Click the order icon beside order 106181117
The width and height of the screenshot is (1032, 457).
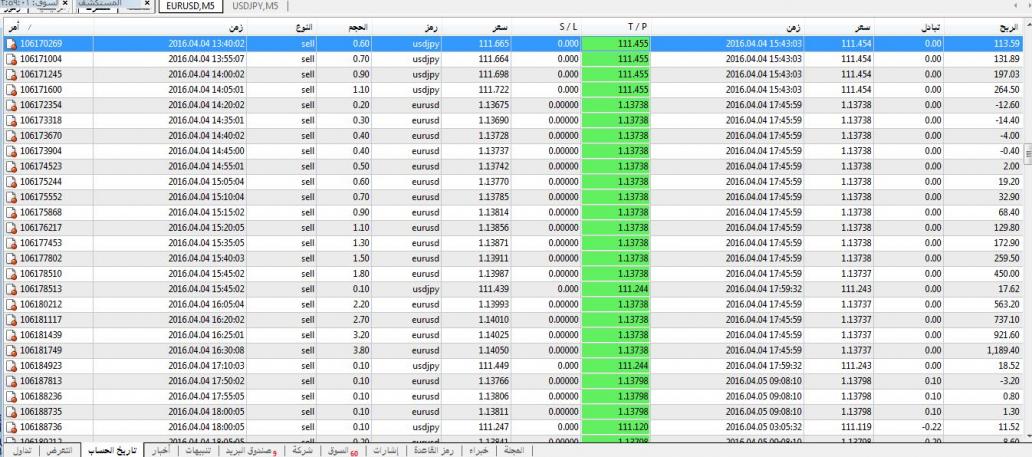pos(11,319)
